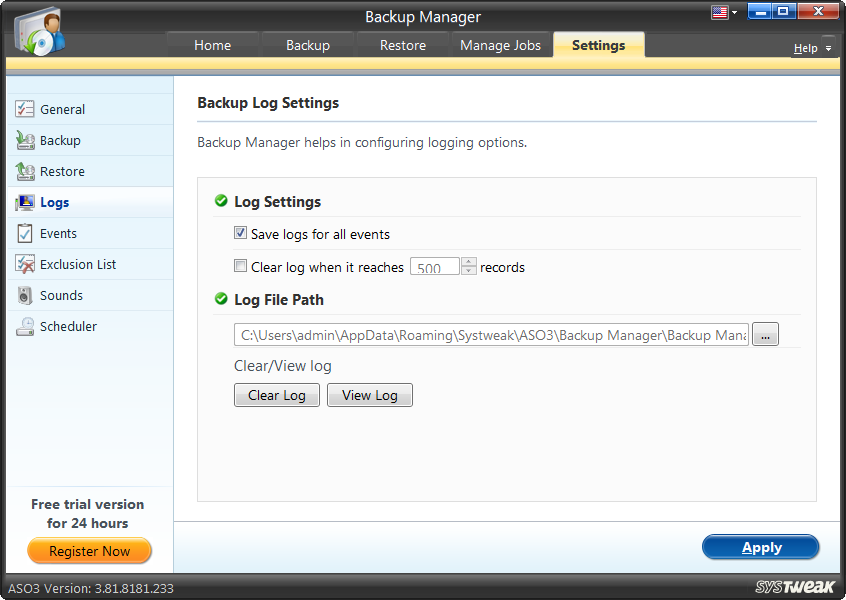Increase records count with the up arrow

[468, 262]
